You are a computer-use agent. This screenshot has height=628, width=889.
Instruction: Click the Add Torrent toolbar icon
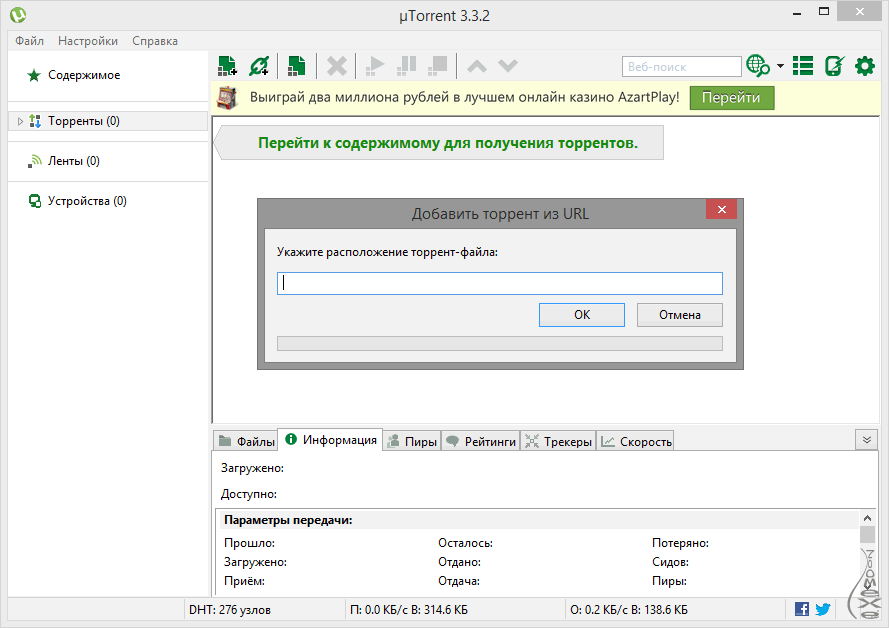(228, 66)
